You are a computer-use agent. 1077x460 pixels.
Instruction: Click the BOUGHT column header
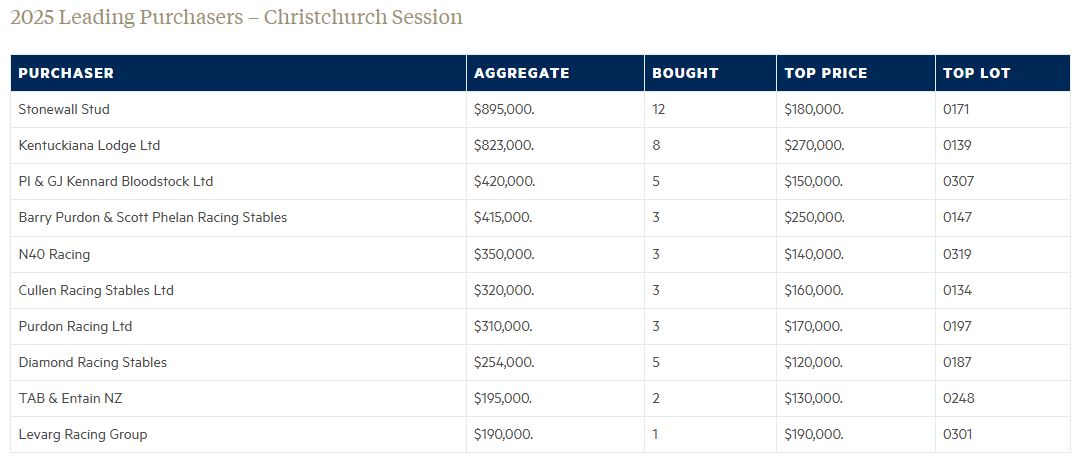(685, 73)
